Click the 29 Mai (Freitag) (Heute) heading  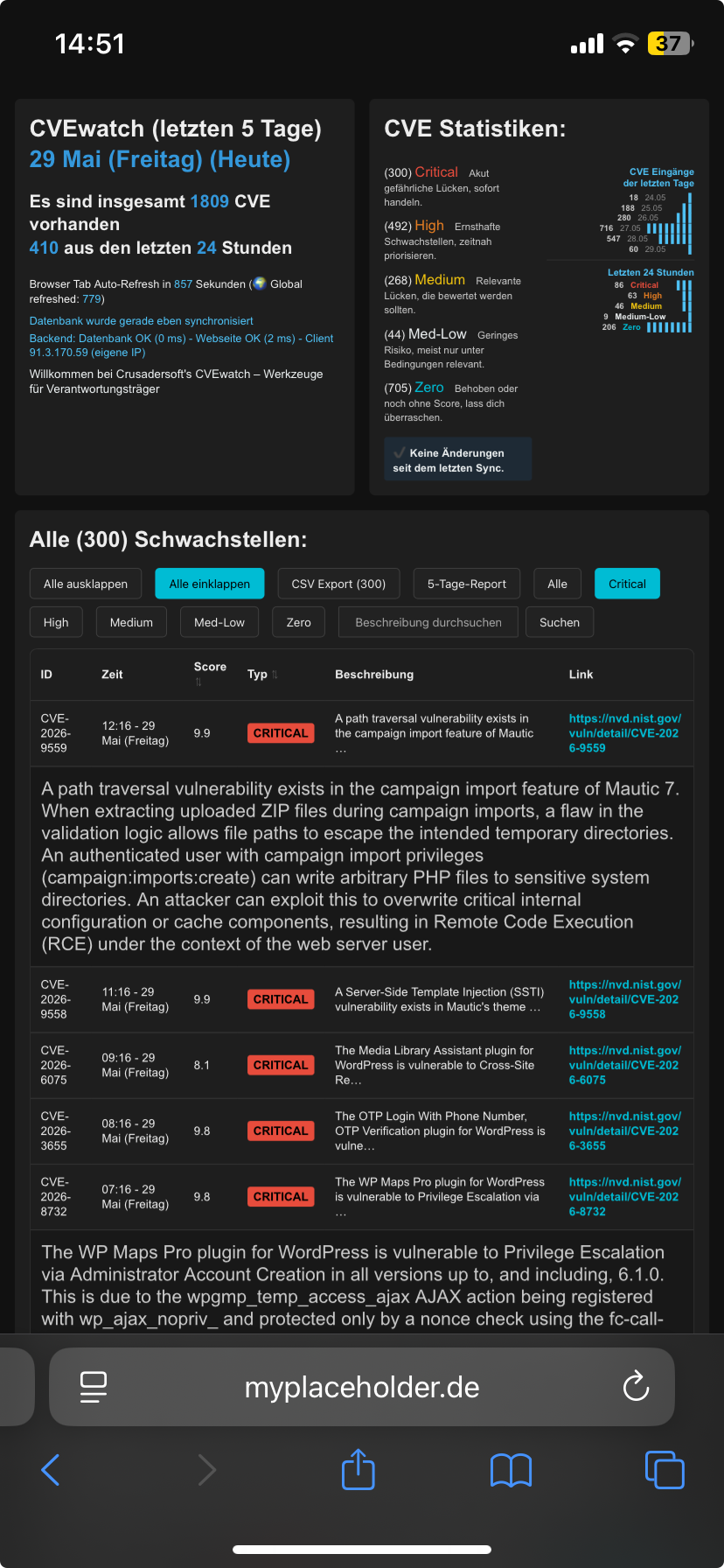tap(160, 159)
